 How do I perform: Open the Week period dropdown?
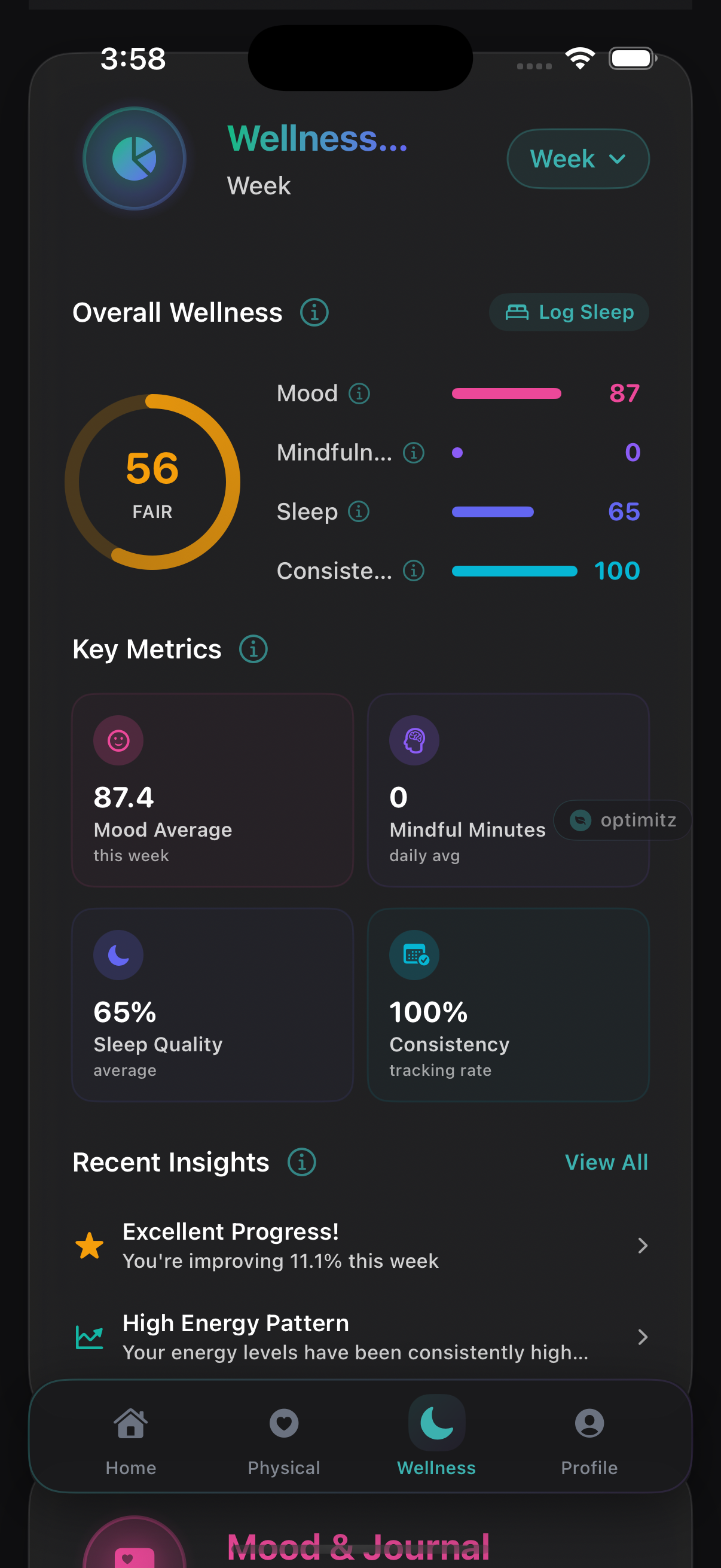point(577,158)
